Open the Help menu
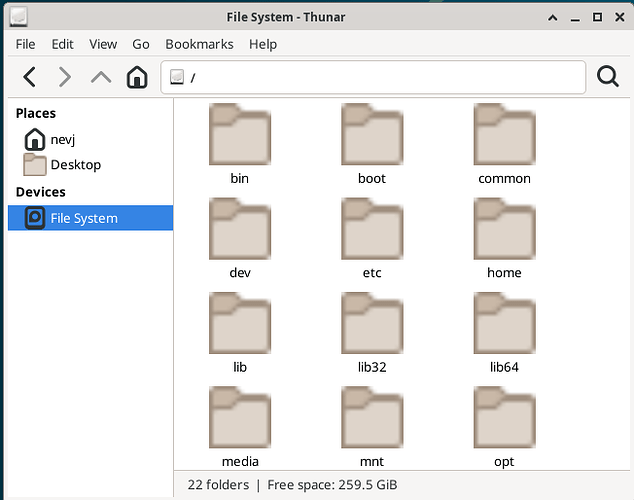The height and width of the screenshot is (500, 634). click(x=263, y=44)
